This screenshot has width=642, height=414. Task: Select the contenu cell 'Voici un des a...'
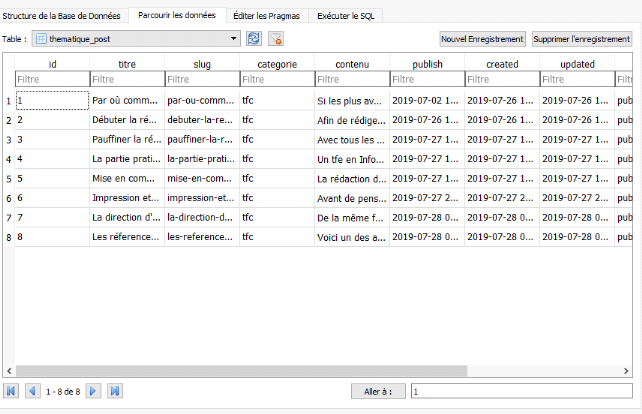click(352, 237)
